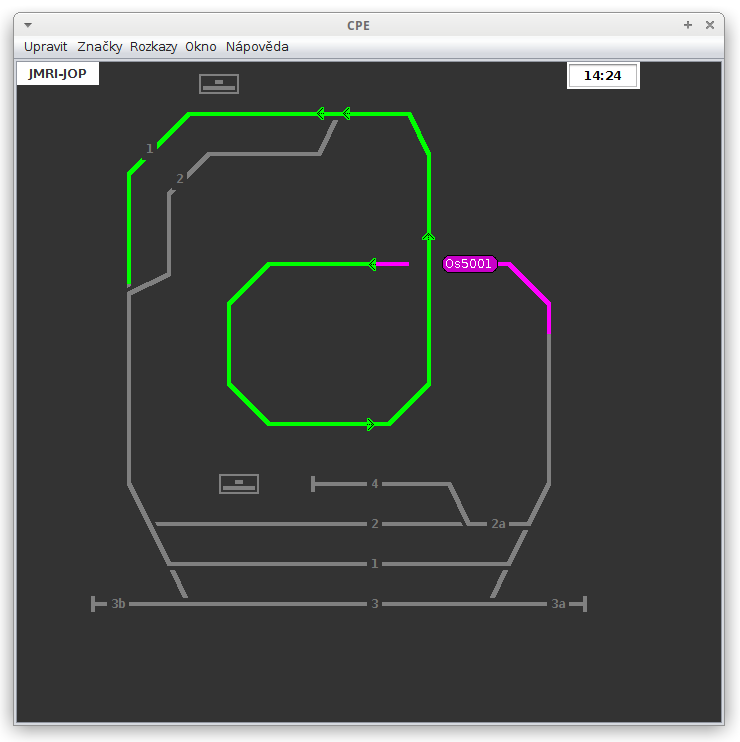Click the buffer stop at track 3b
Image resolution: width=740 pixels, height=742 pixels.
[93, 604]
